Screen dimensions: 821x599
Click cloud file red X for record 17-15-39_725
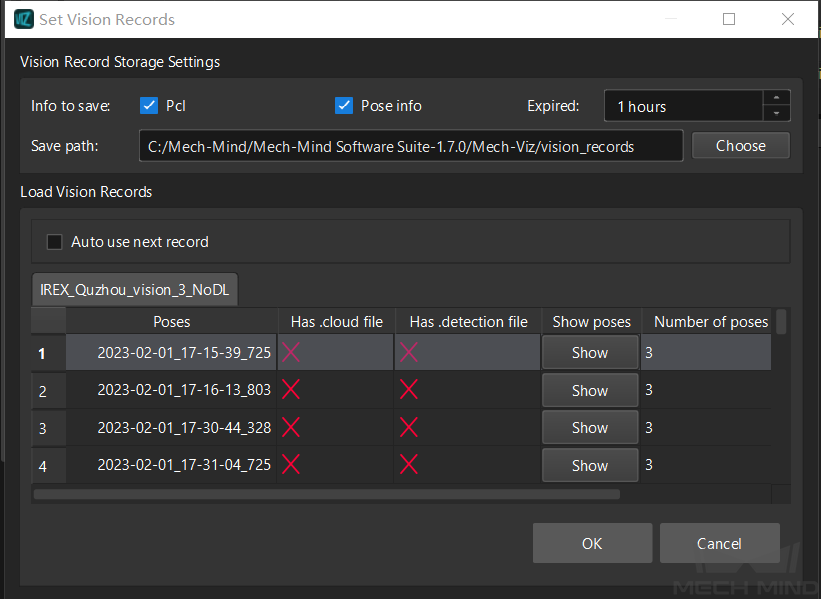[x=291, y=352]
